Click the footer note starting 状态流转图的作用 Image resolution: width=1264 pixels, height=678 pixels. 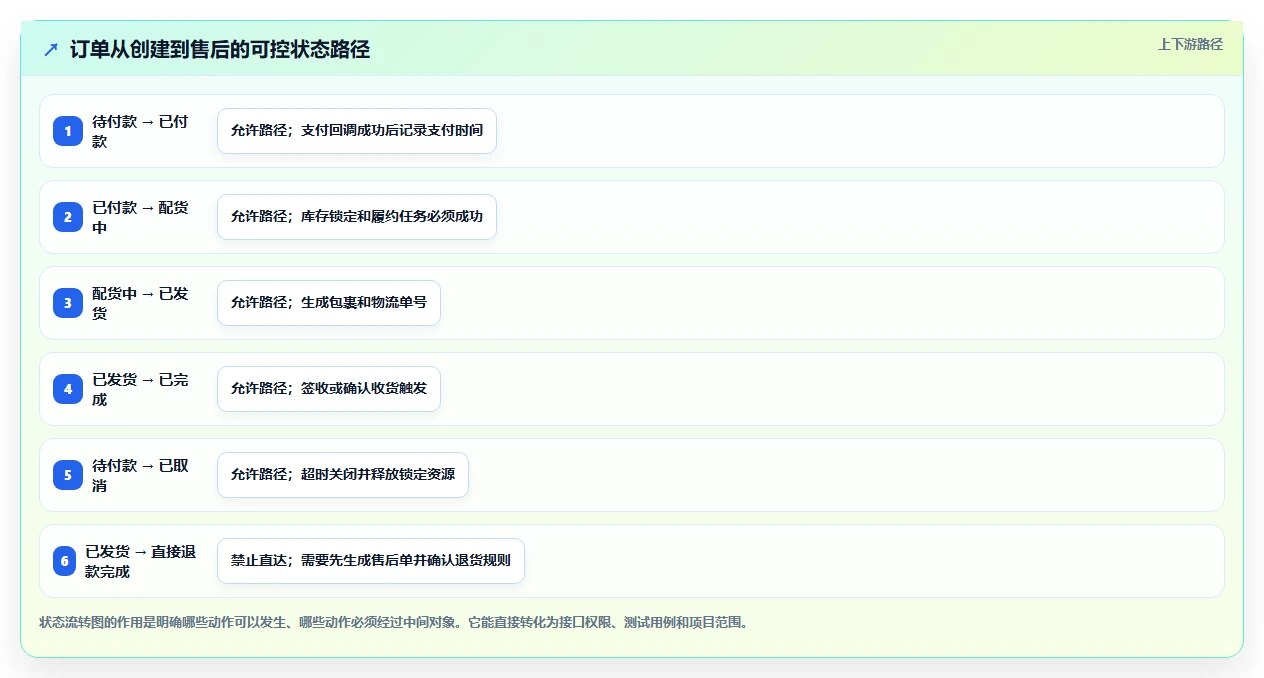tap(394, 622)
